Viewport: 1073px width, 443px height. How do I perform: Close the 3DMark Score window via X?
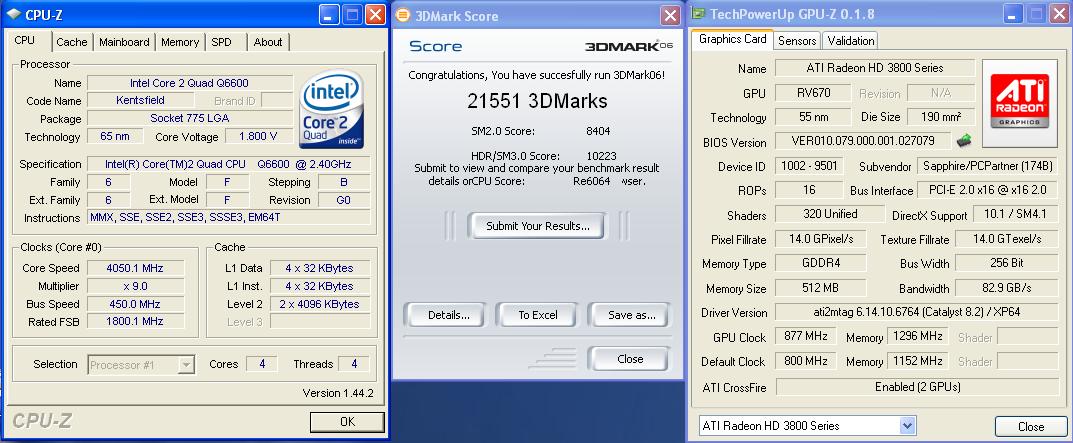pos(670,16)
